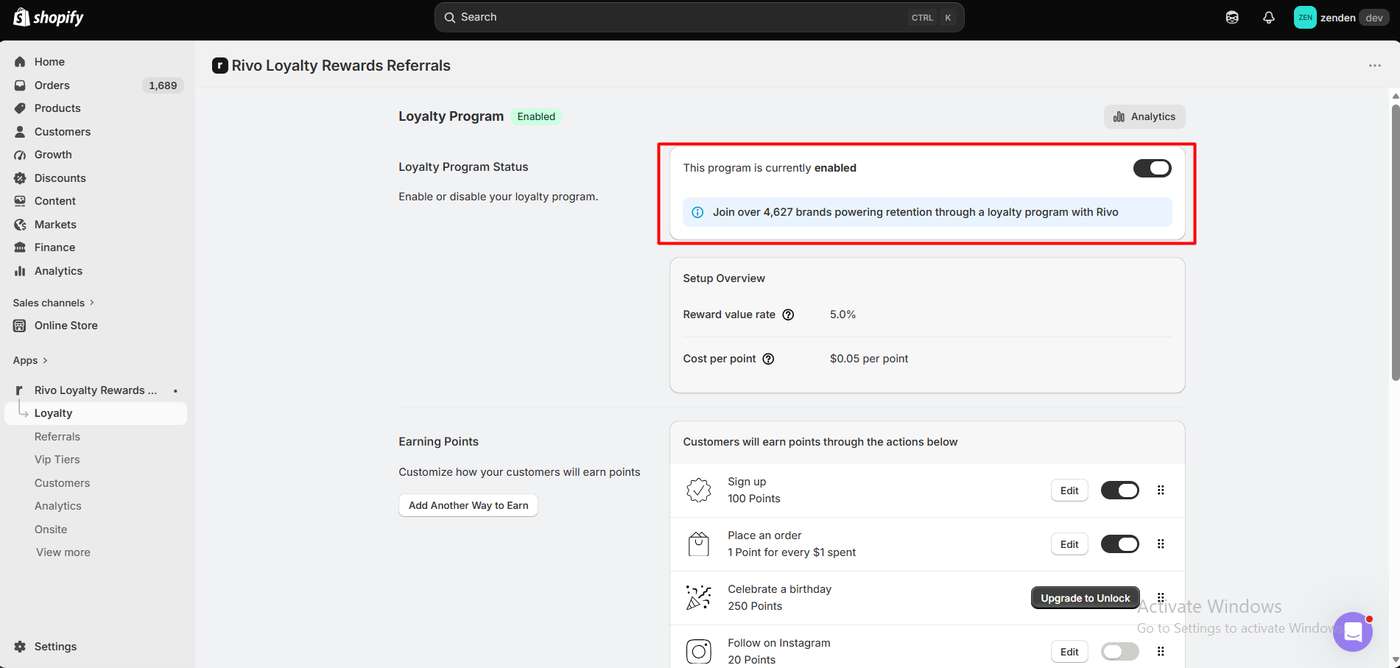Disable the loyalty program toggle
The width and height of the screenshot is (1400, 668).
[x=1152, y=168]
